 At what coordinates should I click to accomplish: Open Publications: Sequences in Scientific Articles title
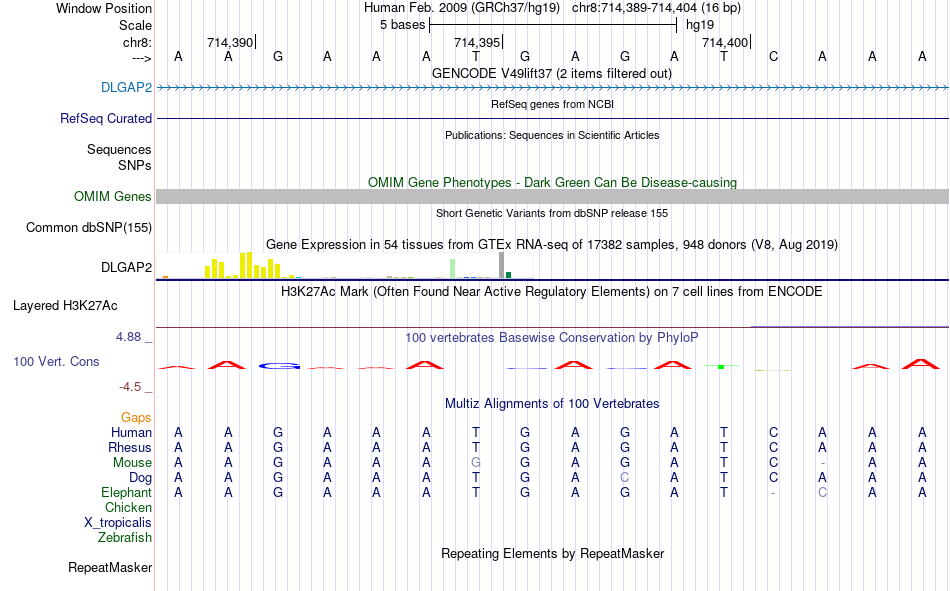click(552, 135)
